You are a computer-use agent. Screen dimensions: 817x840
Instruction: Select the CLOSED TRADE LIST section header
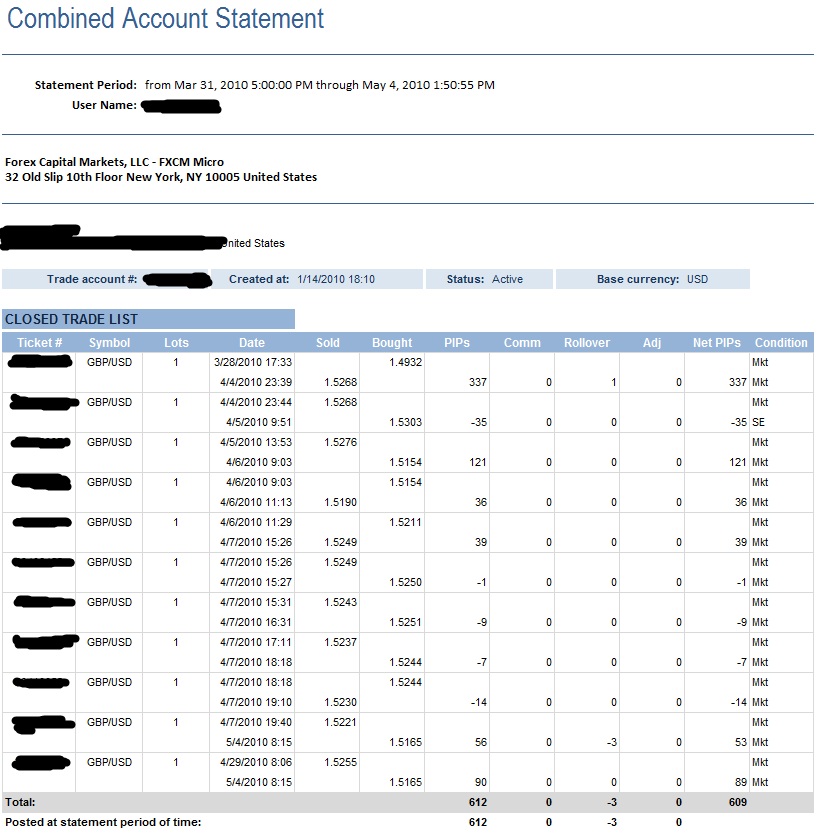point(72,320)
